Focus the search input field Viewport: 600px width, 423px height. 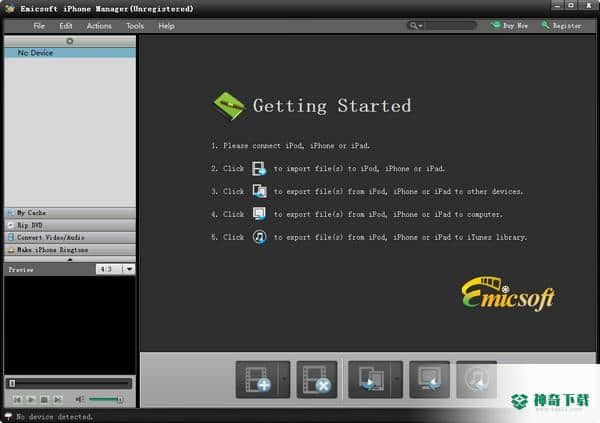[450, 26]
